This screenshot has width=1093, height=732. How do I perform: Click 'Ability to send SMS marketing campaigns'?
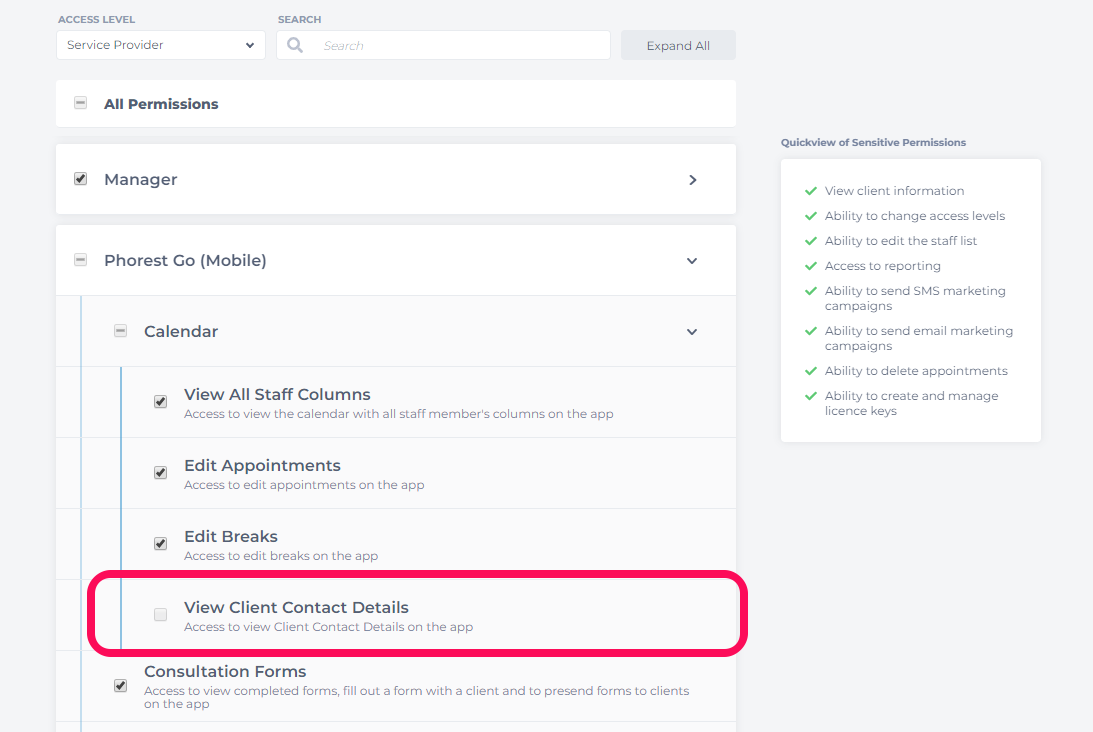click(x=915, y=298)
